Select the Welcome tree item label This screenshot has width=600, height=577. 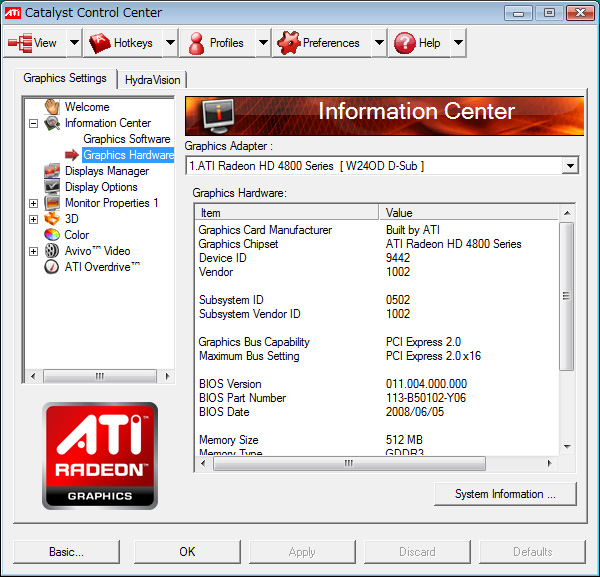click(x=87, y=107)
